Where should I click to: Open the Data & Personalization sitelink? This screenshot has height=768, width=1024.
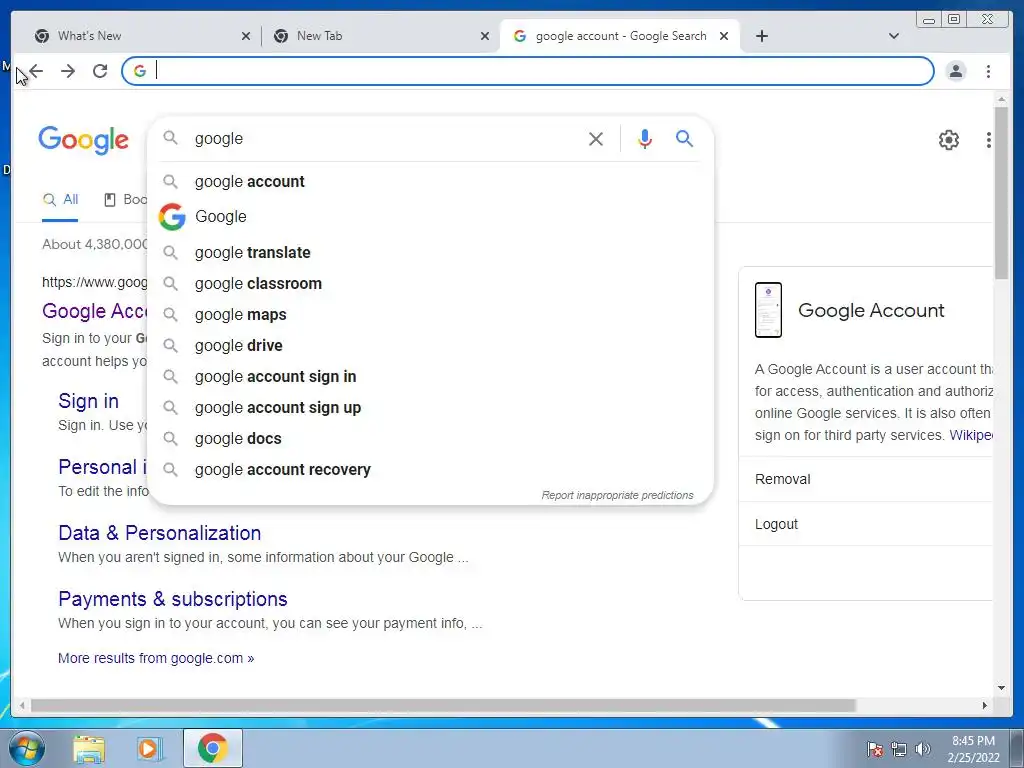(159, 533)
